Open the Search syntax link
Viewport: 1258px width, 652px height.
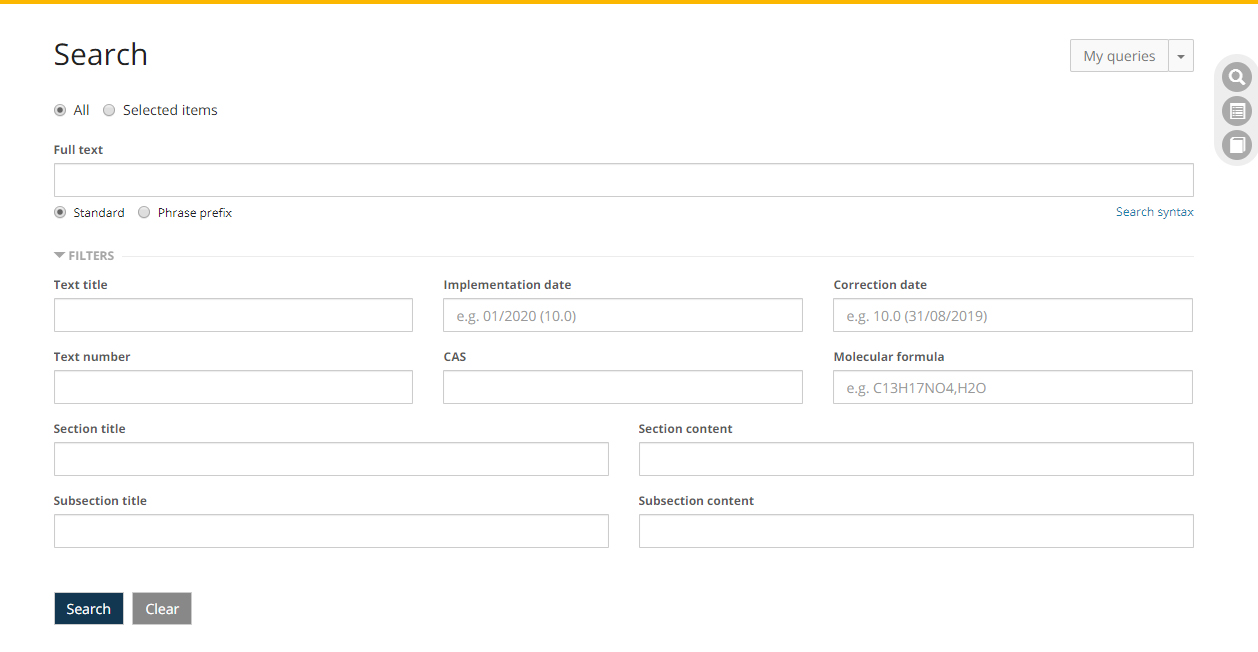tap(1154, 212)
